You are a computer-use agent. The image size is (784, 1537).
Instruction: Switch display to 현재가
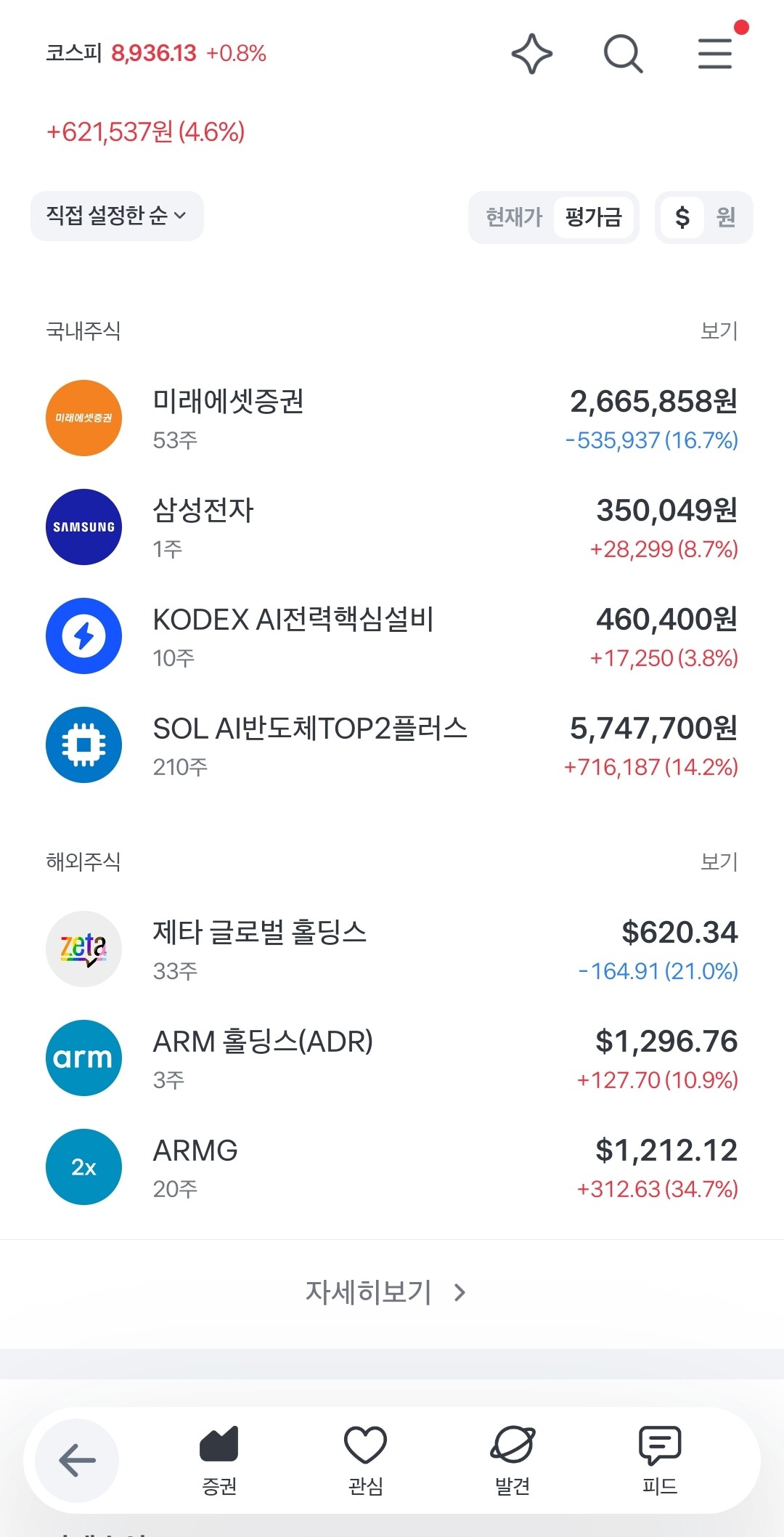[x=514, y=217]
